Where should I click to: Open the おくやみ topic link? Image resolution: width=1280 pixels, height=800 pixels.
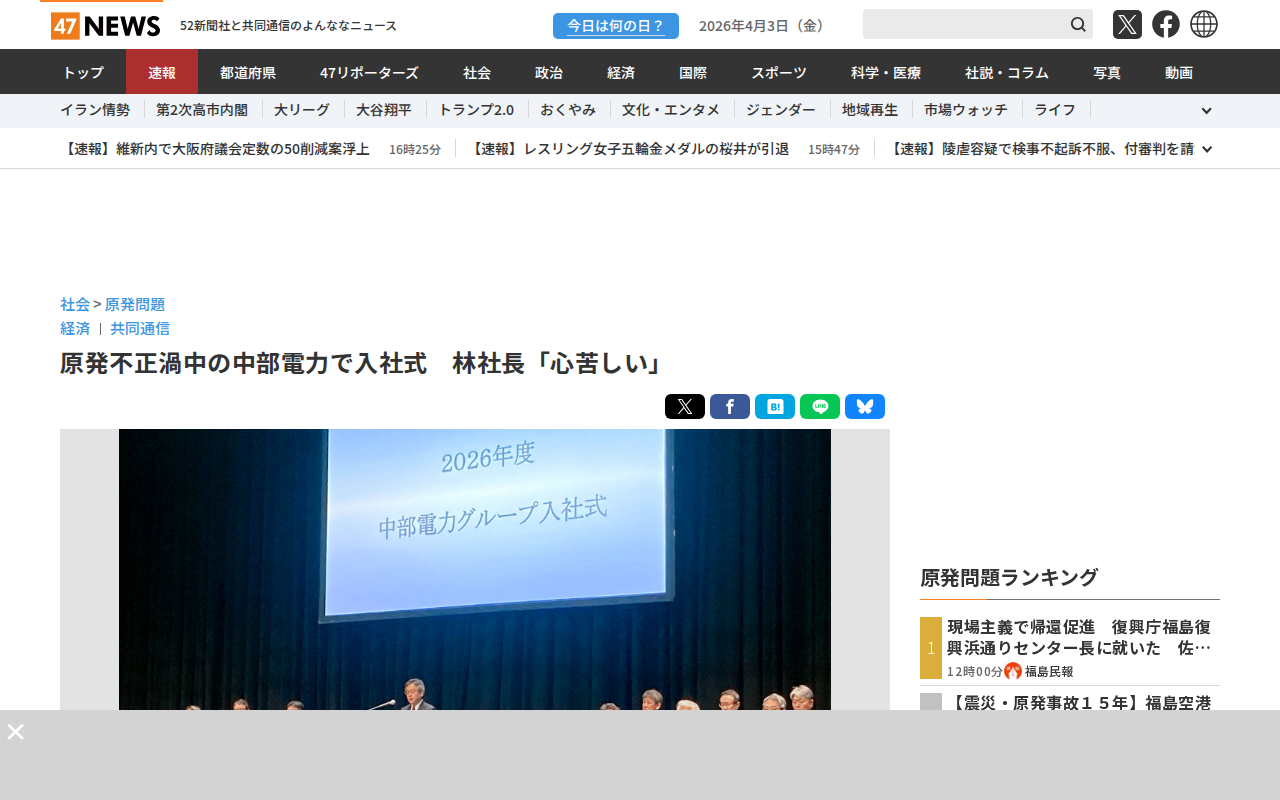(x=568, y=110)
